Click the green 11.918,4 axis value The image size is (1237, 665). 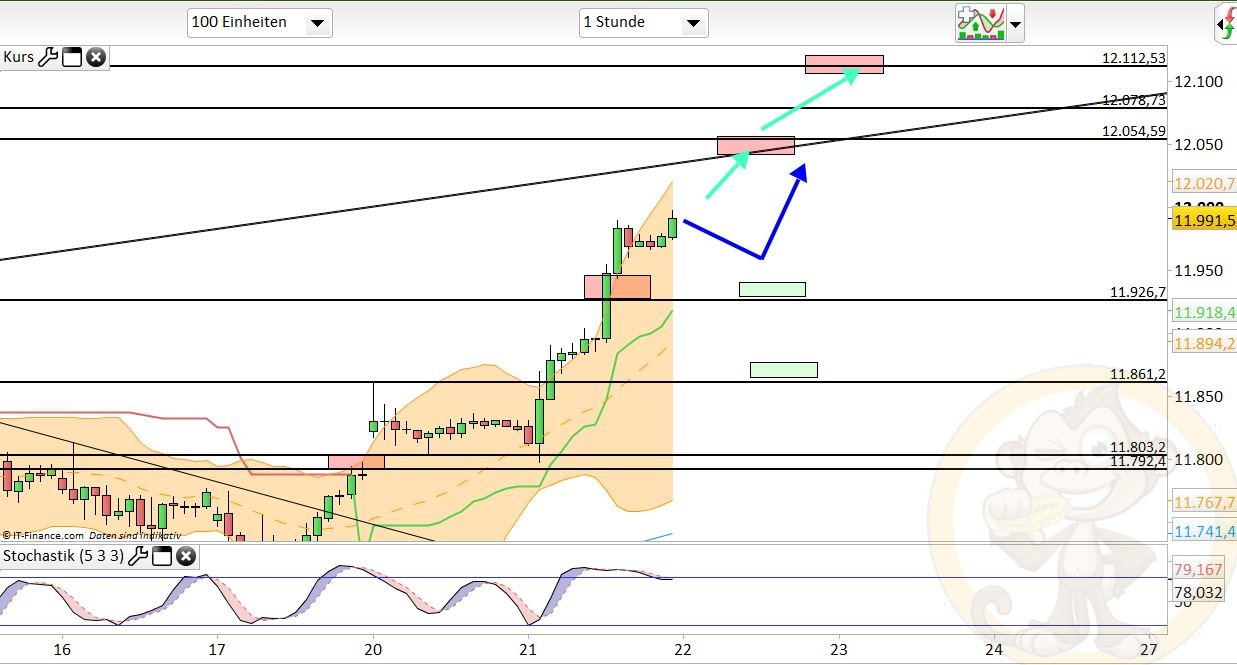[1204, 312]
